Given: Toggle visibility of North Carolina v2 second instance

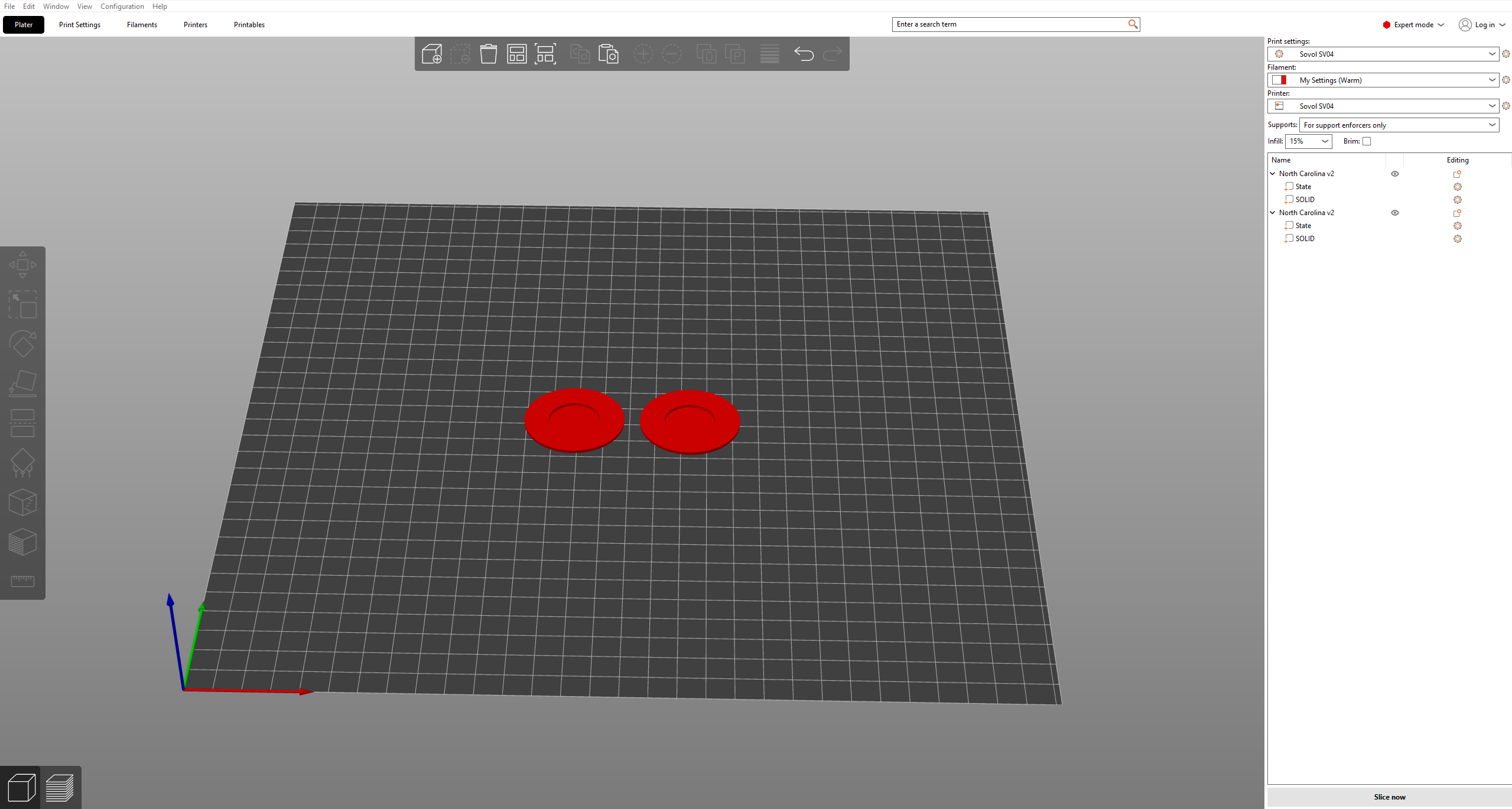Looking at the screenshot, I should (x=1395, y=213).
